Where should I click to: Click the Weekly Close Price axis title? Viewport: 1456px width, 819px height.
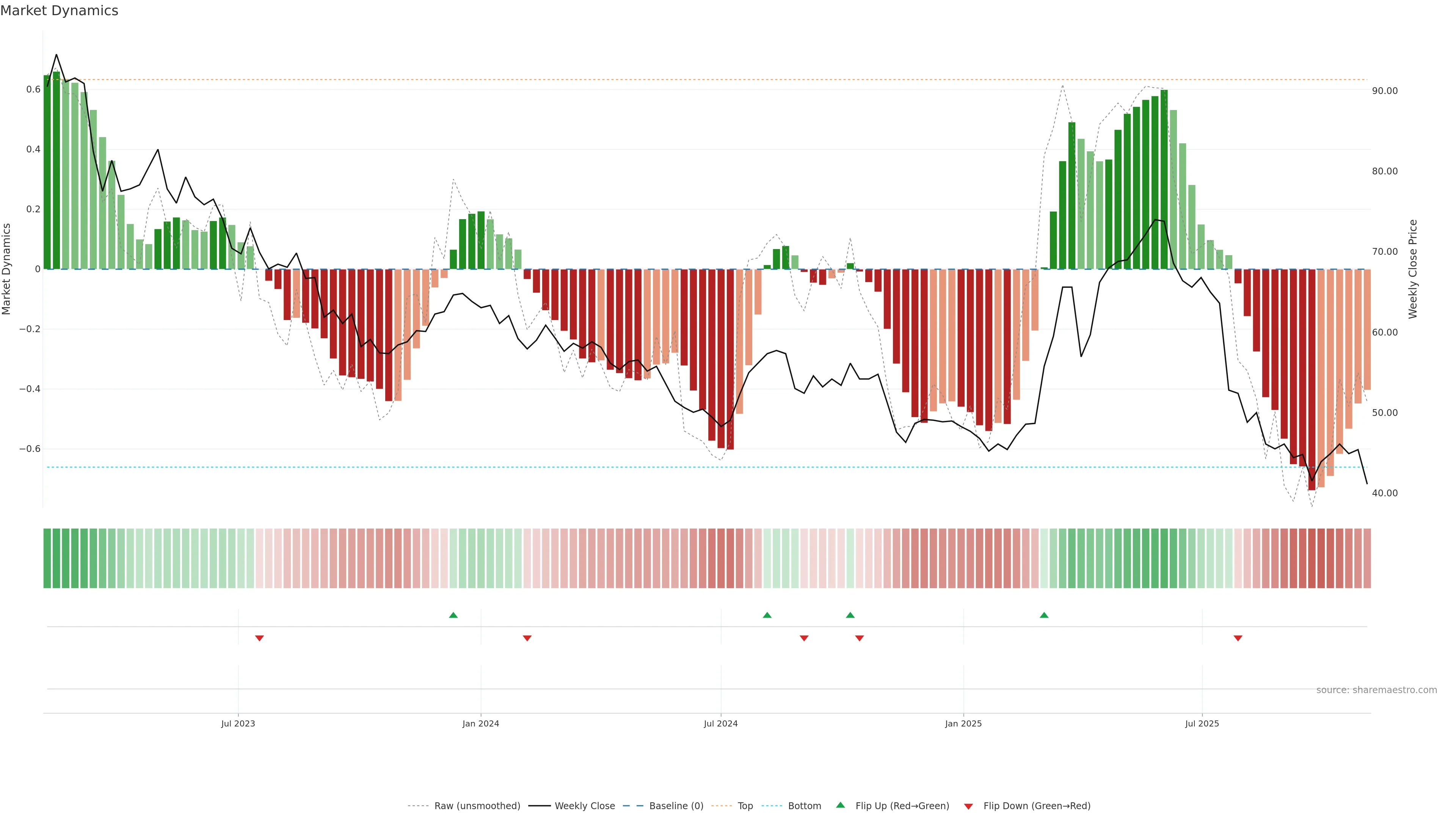coord(1413,269)
